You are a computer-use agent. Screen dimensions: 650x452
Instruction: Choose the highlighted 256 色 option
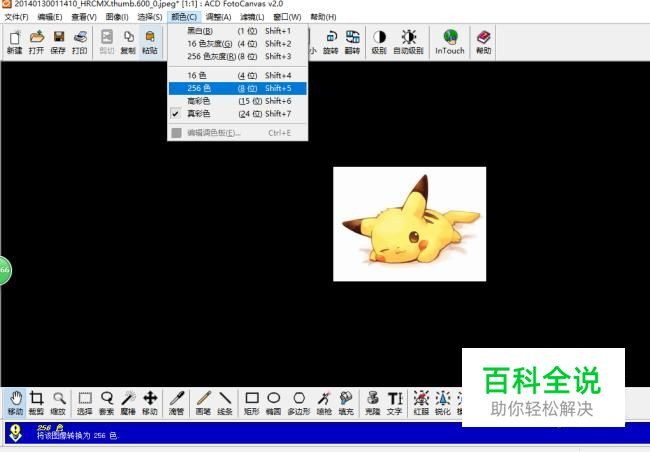(238, 88)
